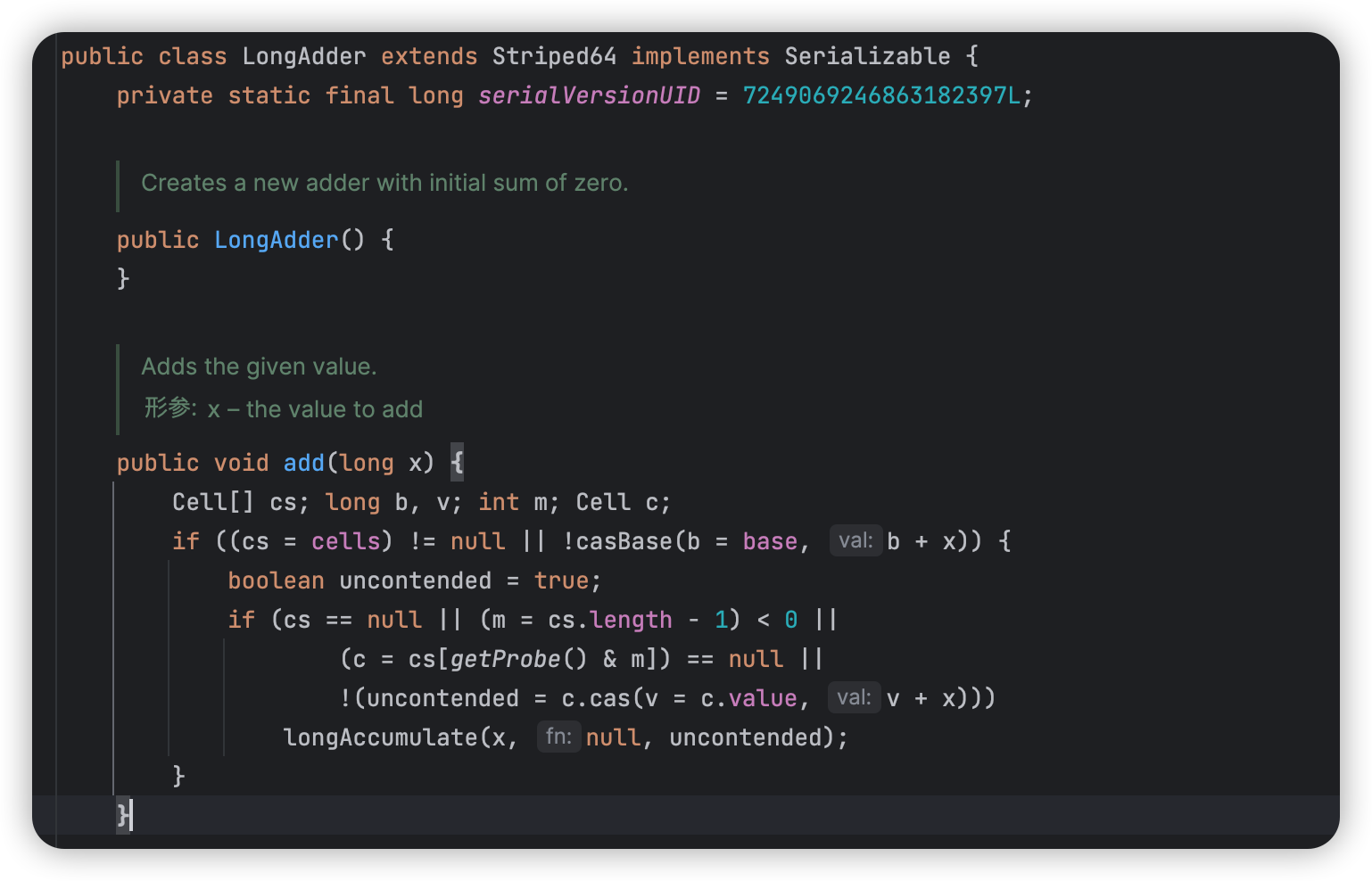
Task: Click the 'val:' hint before 'b + x'
Action: [x=855, y=540]
